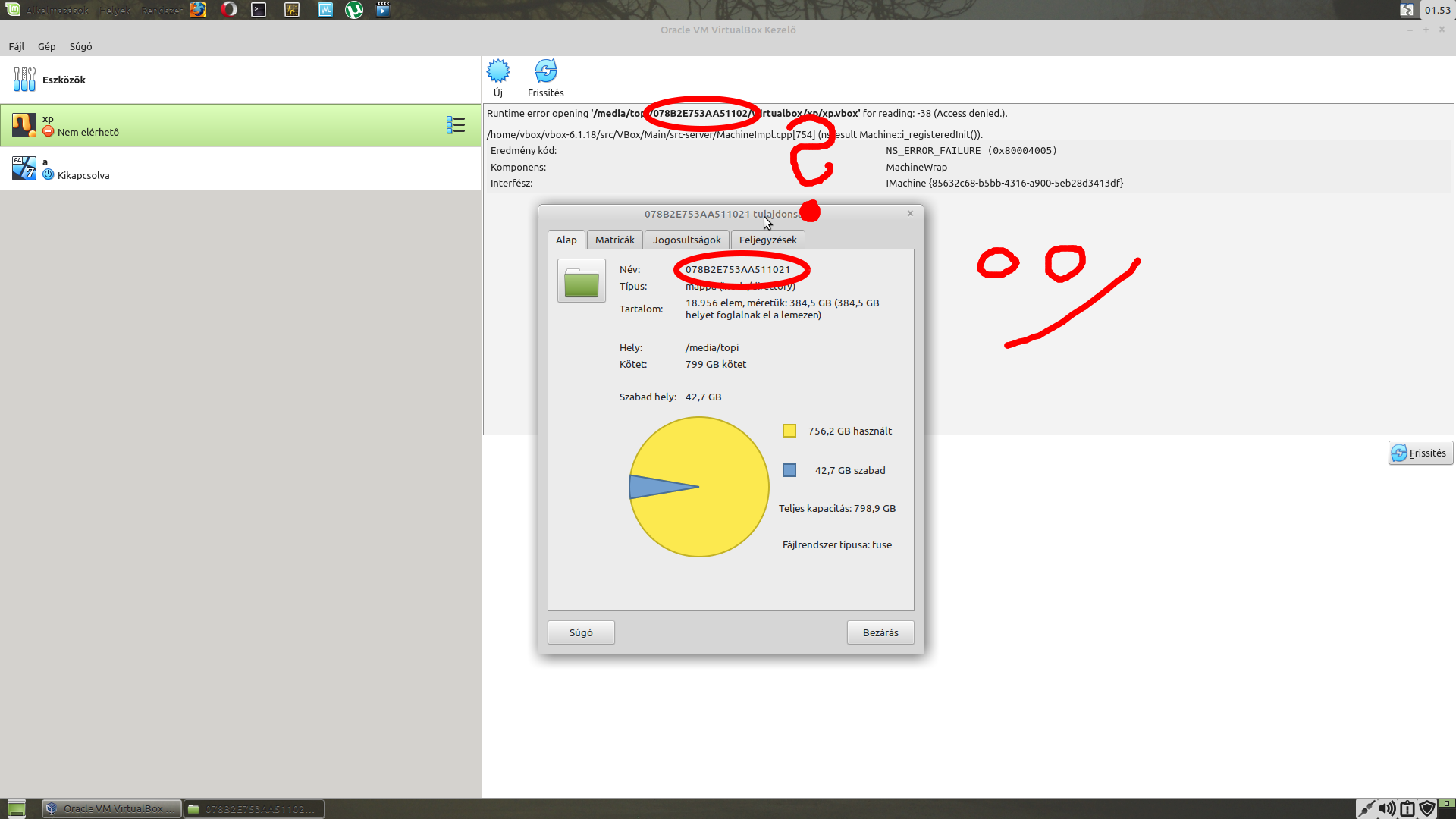Launch Firefox from the top panel
Screen dimensions: 1456x819
tap(198, 10)
